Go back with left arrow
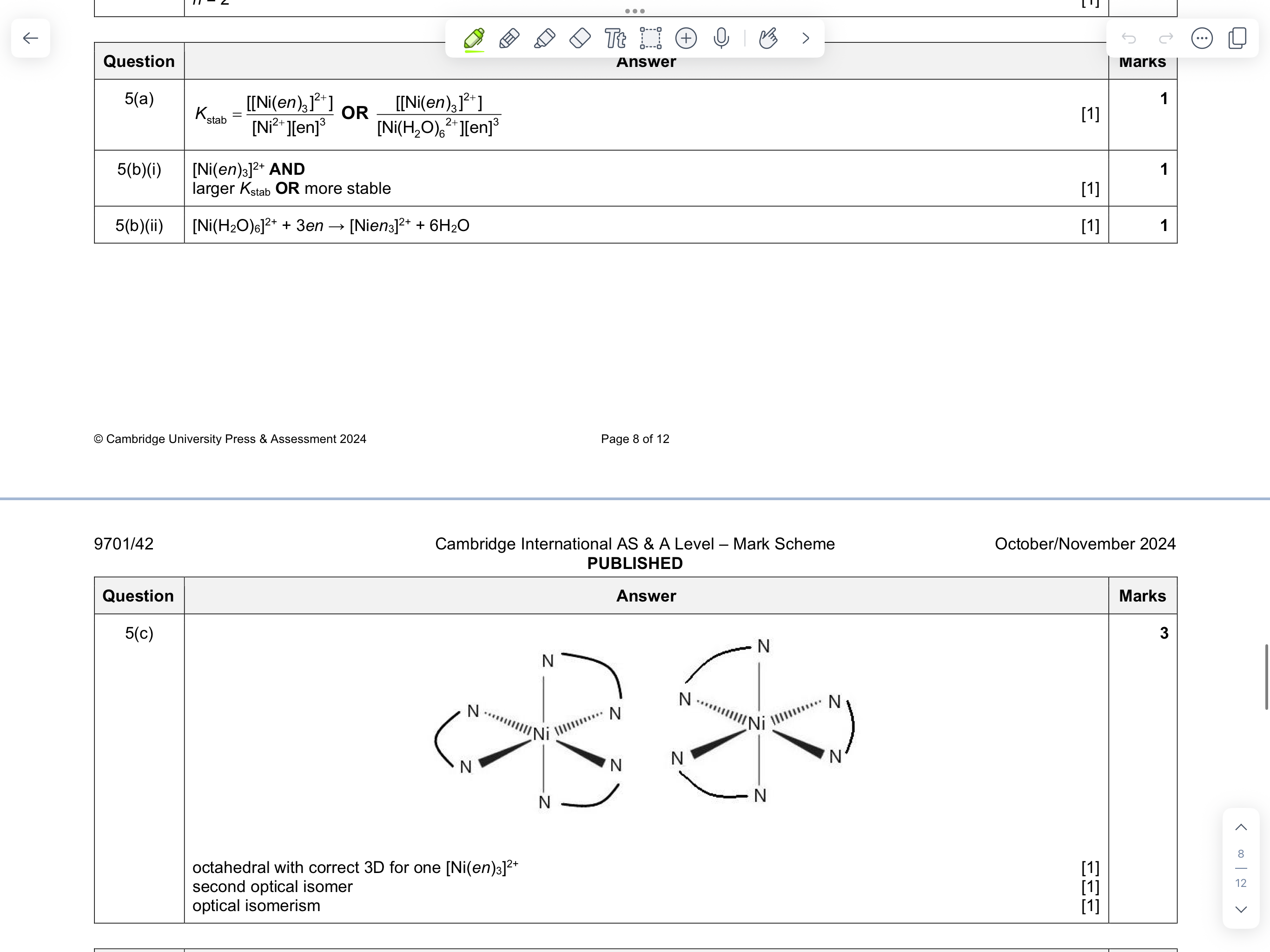1270x952 pixels. click(x=30, y=39)
